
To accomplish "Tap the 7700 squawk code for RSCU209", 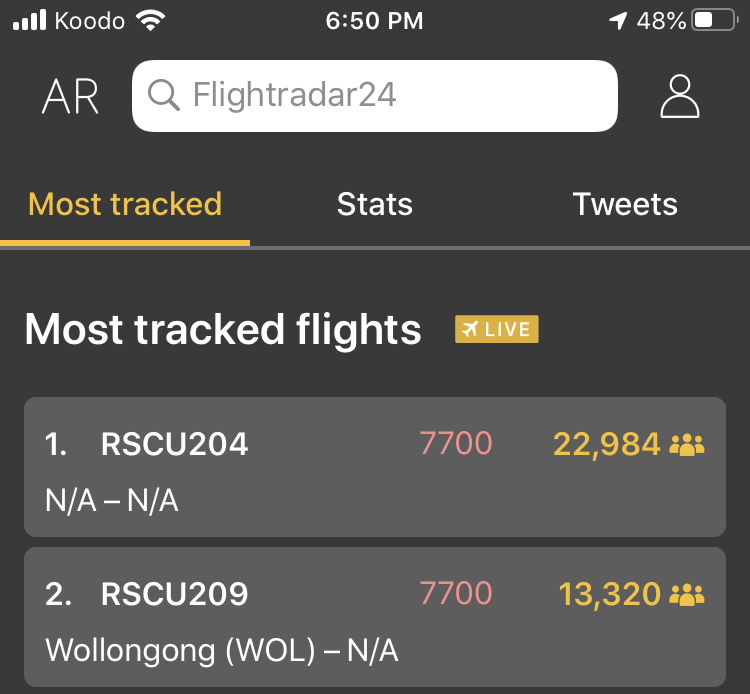I will [x=456, y=594].
